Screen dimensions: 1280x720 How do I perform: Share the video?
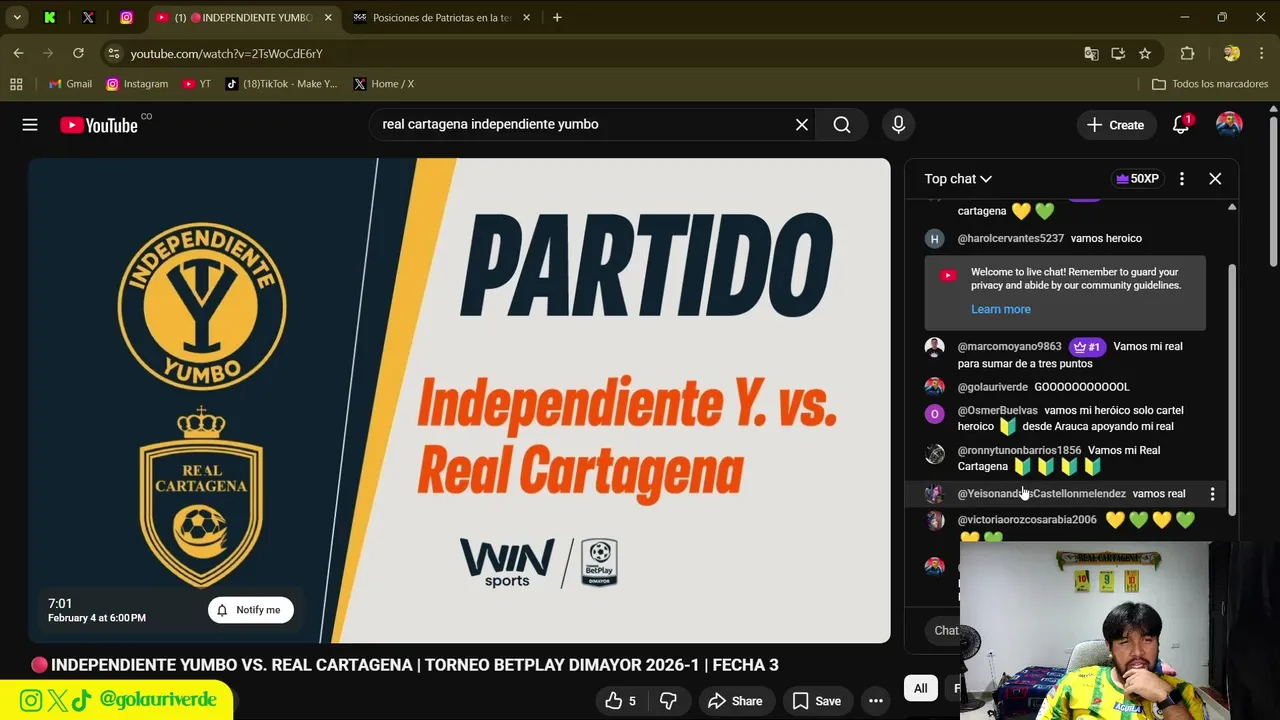click(x=735, y=702)
